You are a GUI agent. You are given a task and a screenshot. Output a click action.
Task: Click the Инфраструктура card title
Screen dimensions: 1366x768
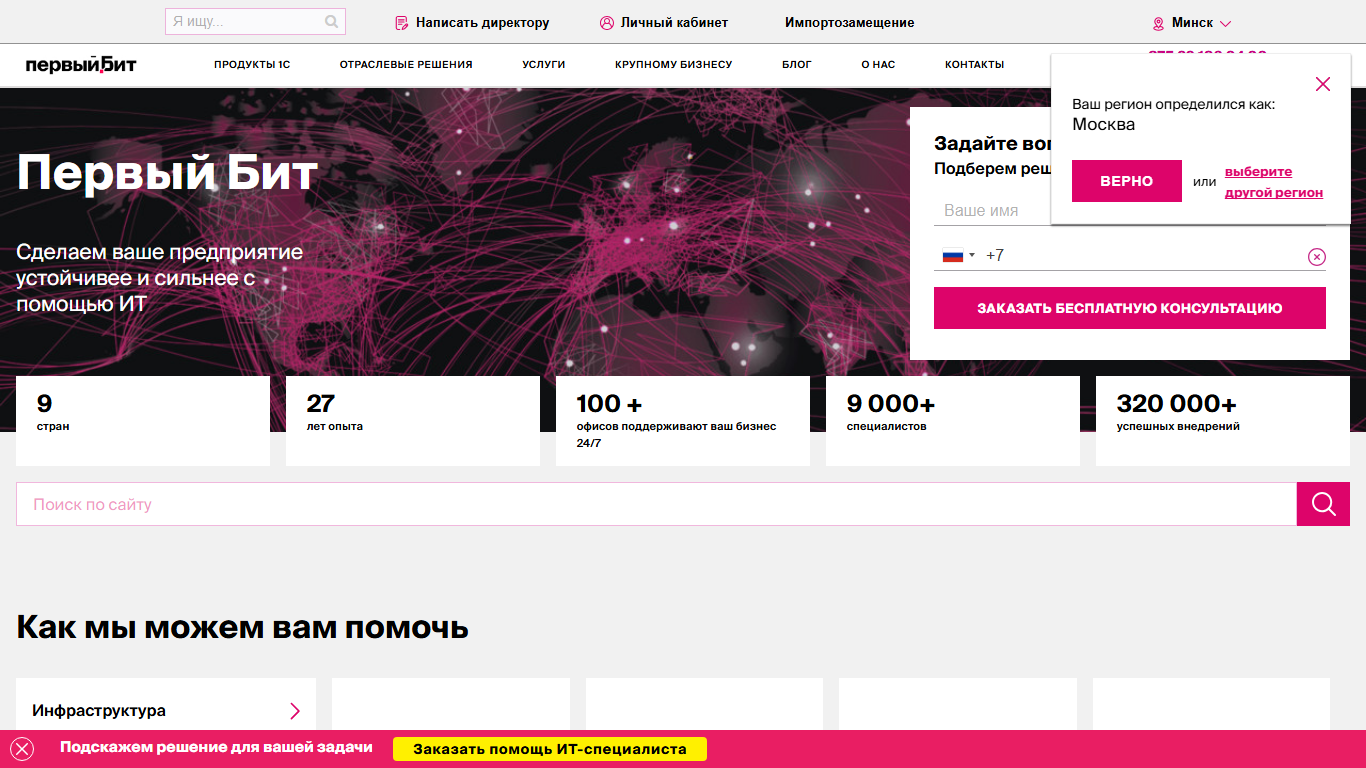tap(99, 711)
